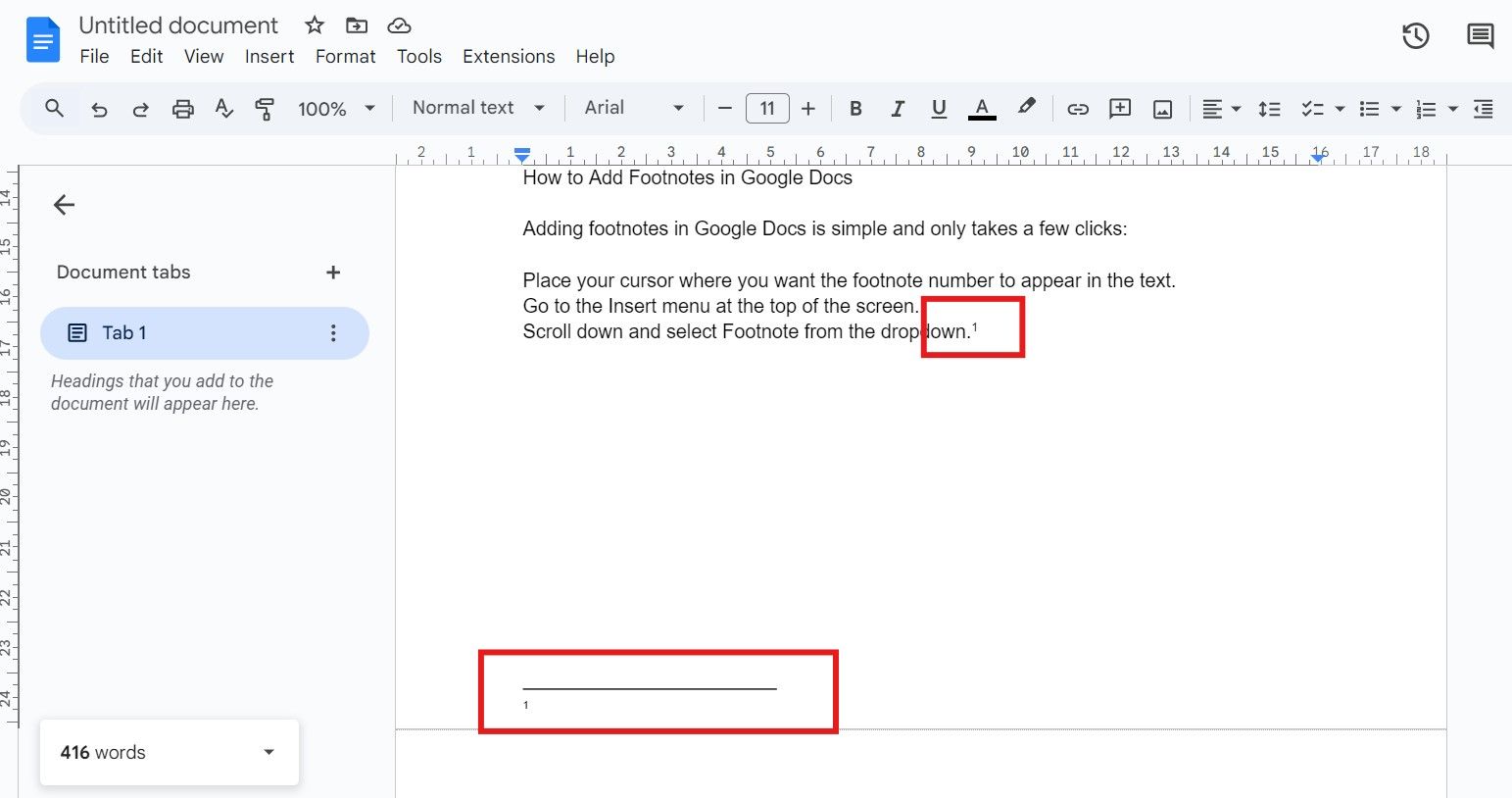Open version history via the clock icon
Image resolution: width=1512 pixels, height=798 pixels.
click(x=1415, y=35)
